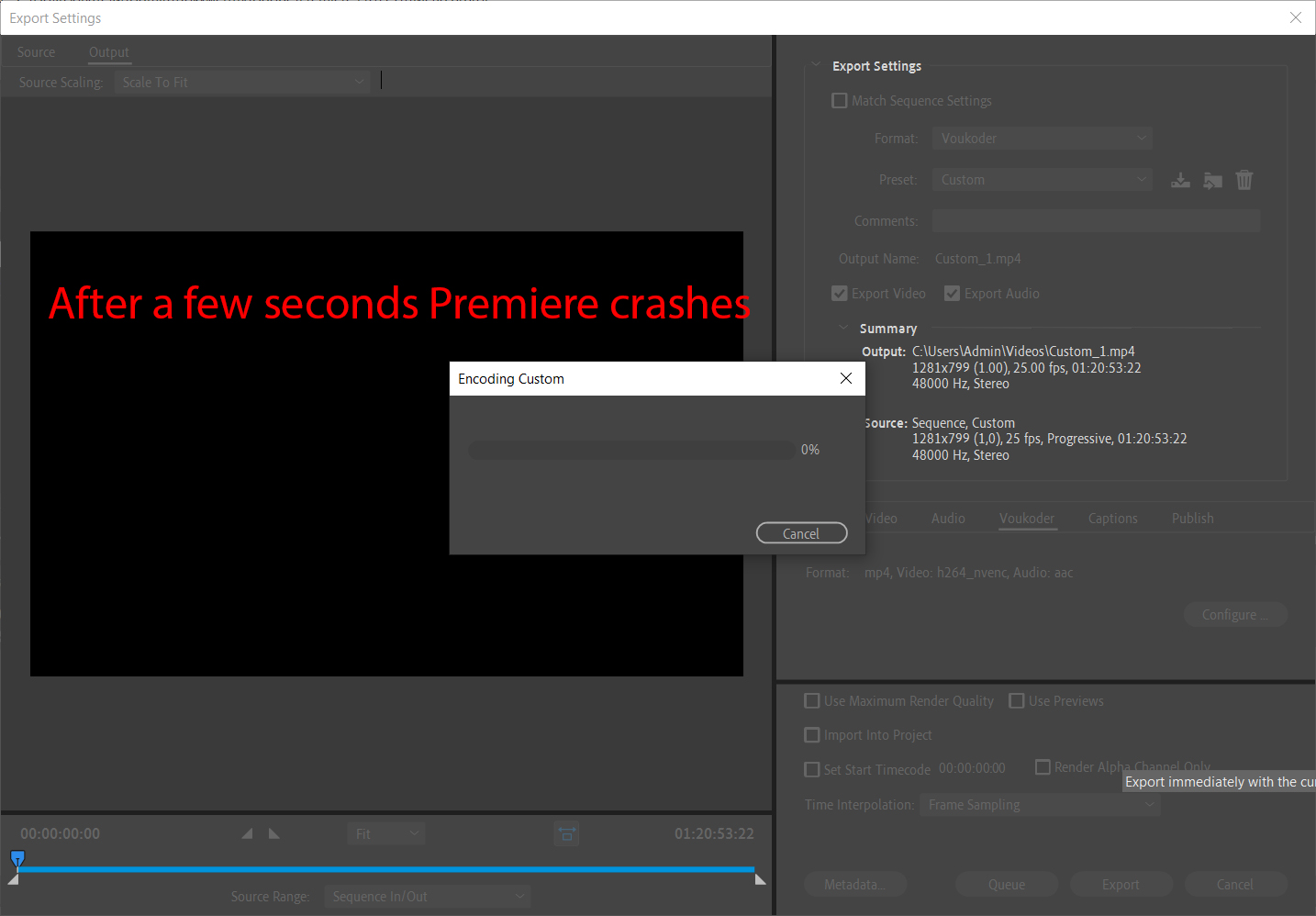The height and width of the screenshot is (916, 1316).
Task: Click the blue playhead marker on the timeline
Action: [x=17, y=858]
